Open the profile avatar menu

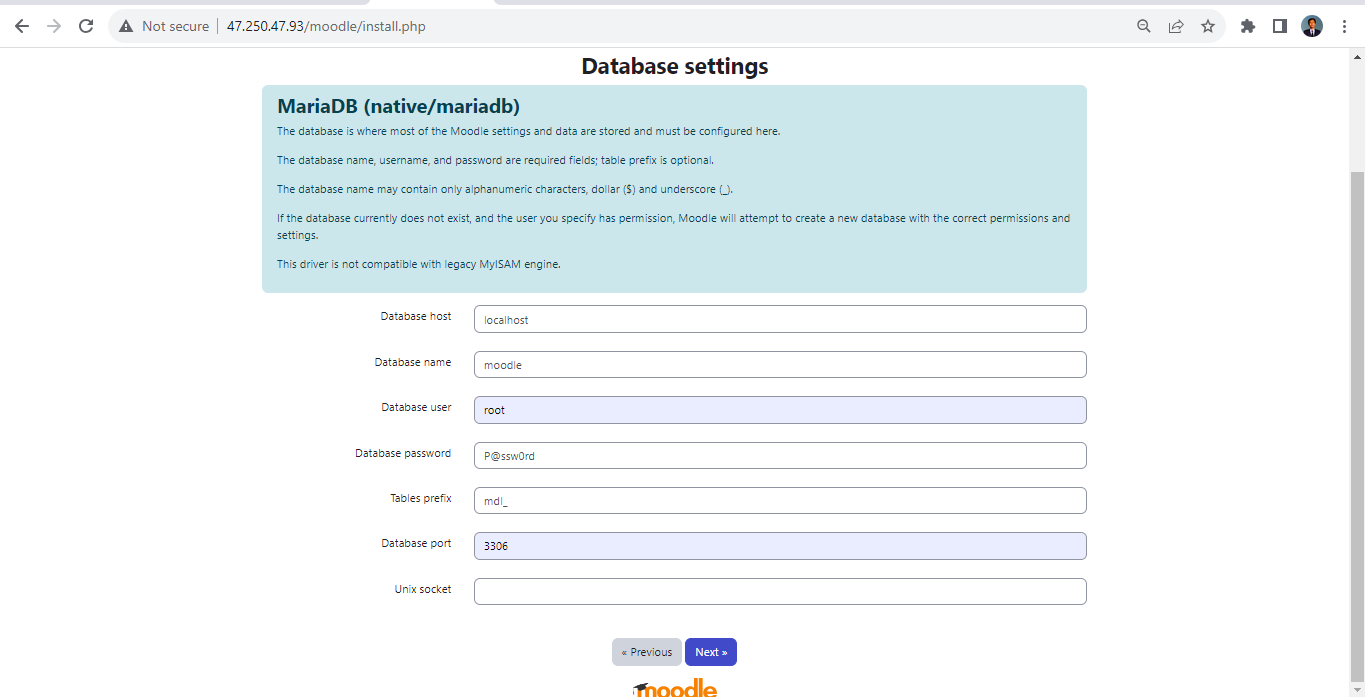[1312, 26]
